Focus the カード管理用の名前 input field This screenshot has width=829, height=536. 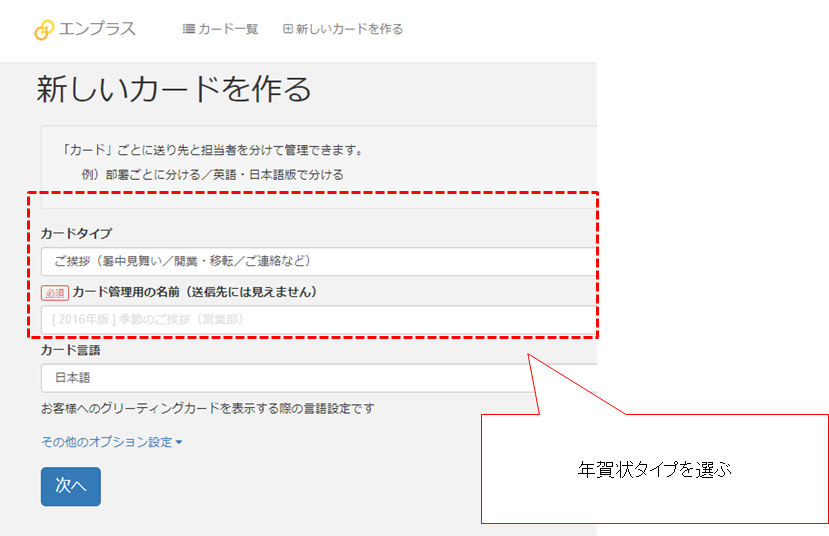click(318, 320)
